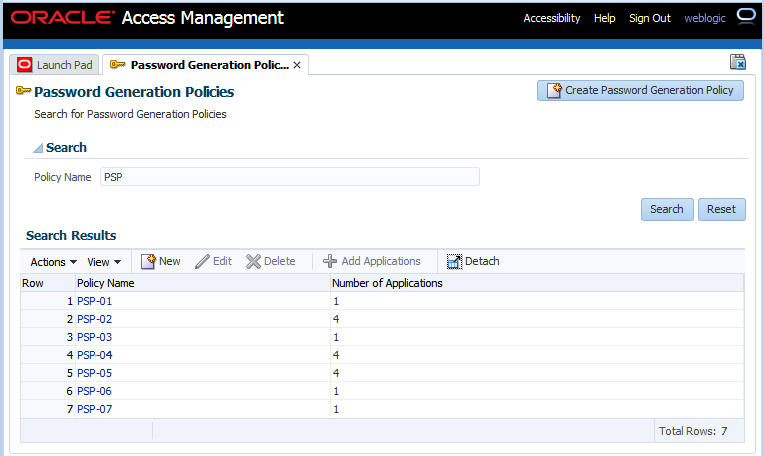
Task: Open the PSP-04 policy link
Action: [95, 355]
